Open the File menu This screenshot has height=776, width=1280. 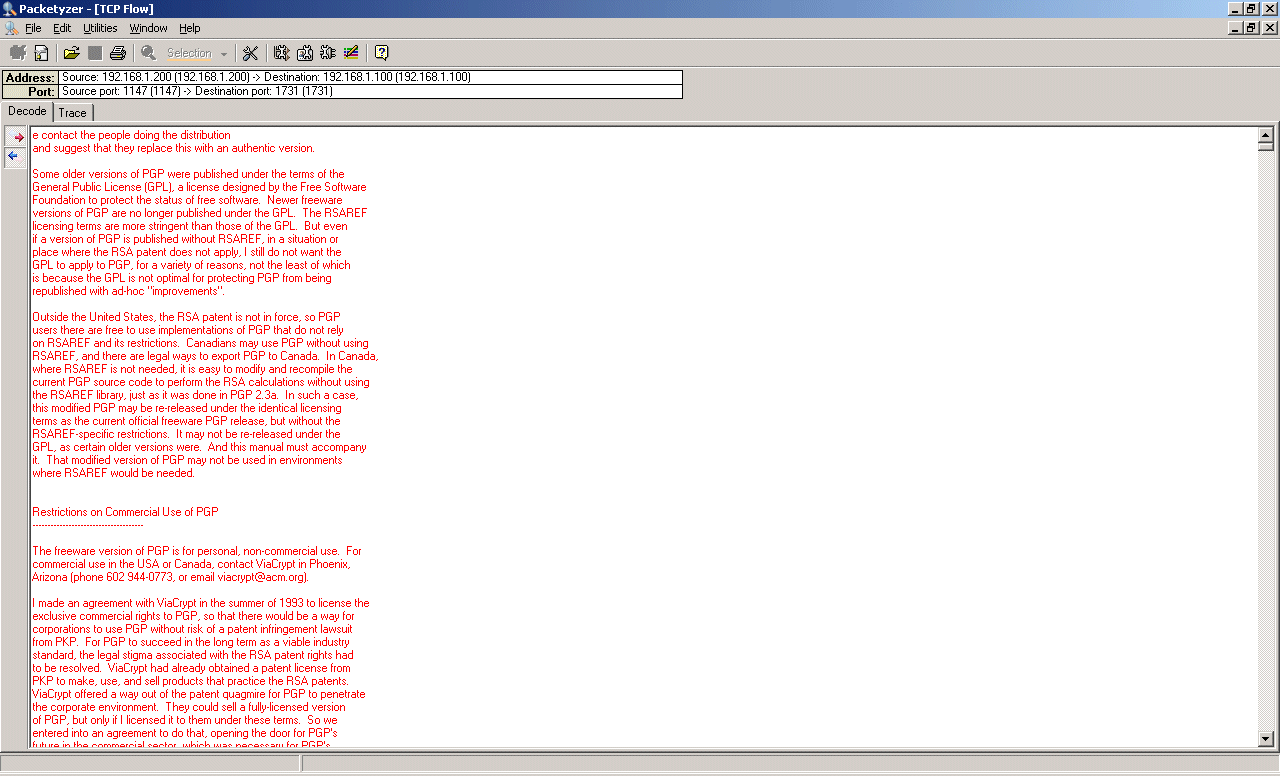[x=33, y=28]
